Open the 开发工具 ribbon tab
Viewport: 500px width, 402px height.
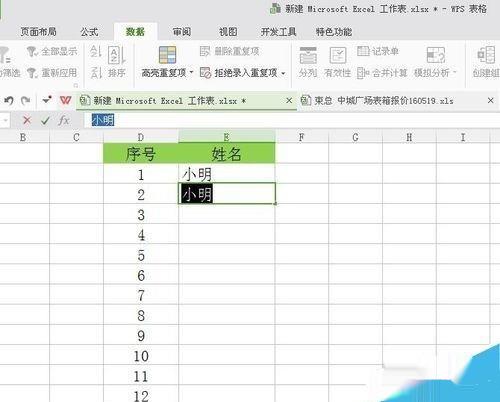(279, 32)
